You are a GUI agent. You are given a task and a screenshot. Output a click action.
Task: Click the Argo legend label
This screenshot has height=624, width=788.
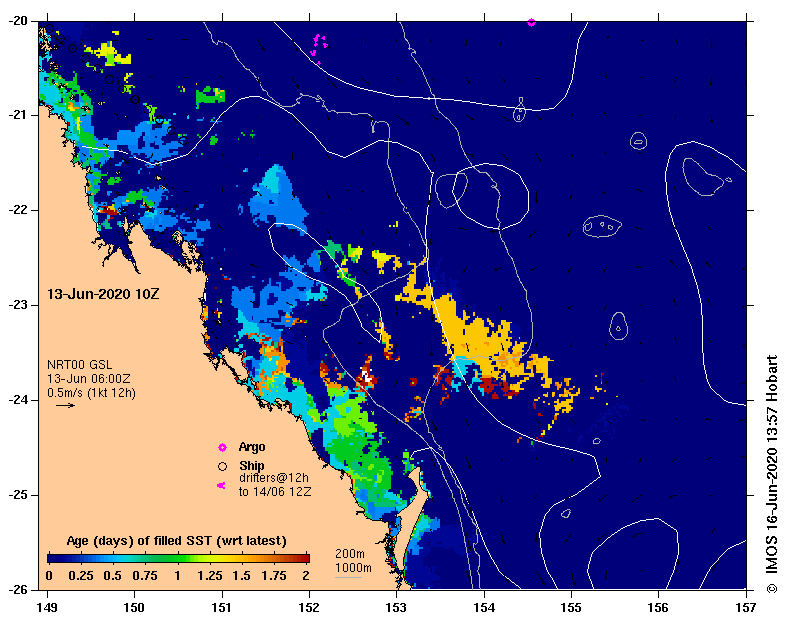point(252,447)
